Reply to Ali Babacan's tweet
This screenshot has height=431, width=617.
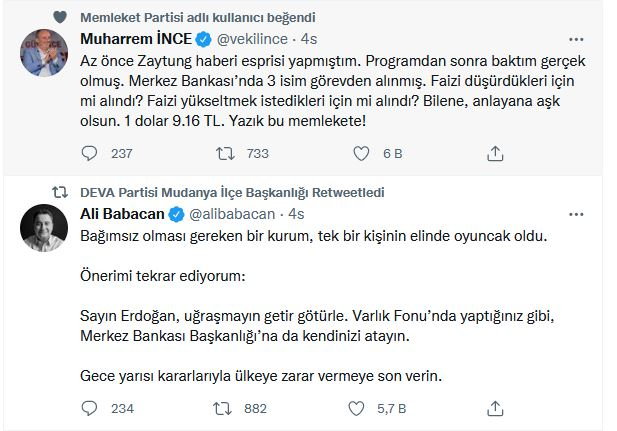point(90,407)
